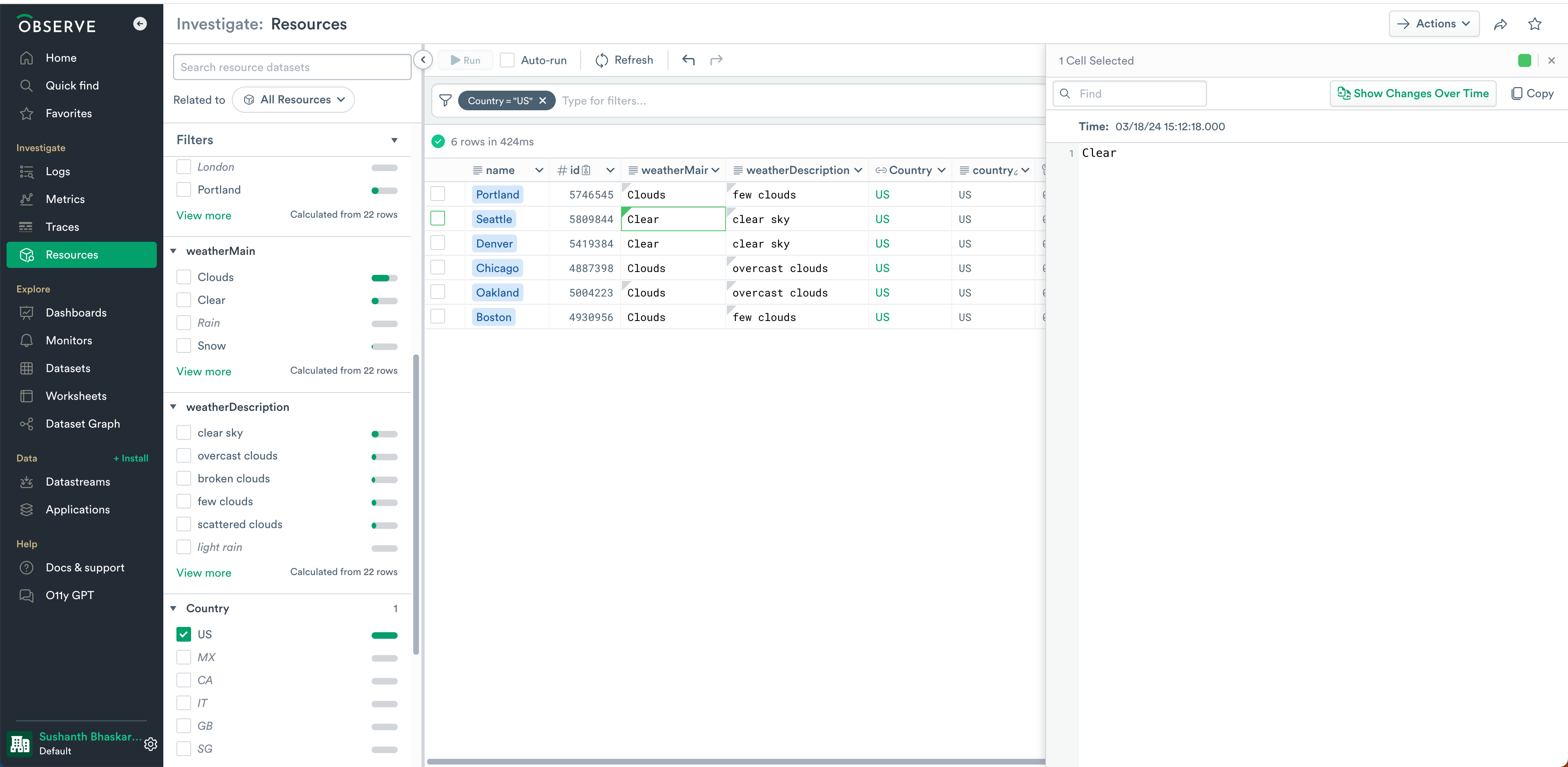Image resolution: width=1568 pixels, height=767 pixels.
Task: Click the filter funnel icon
Action: click(x=445, y=100)
